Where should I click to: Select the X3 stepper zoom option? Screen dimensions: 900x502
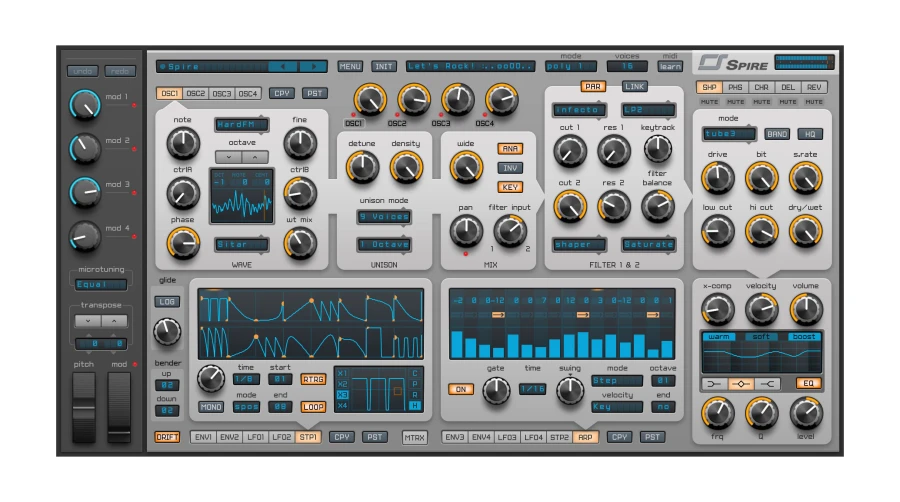[x=342, y=395]
